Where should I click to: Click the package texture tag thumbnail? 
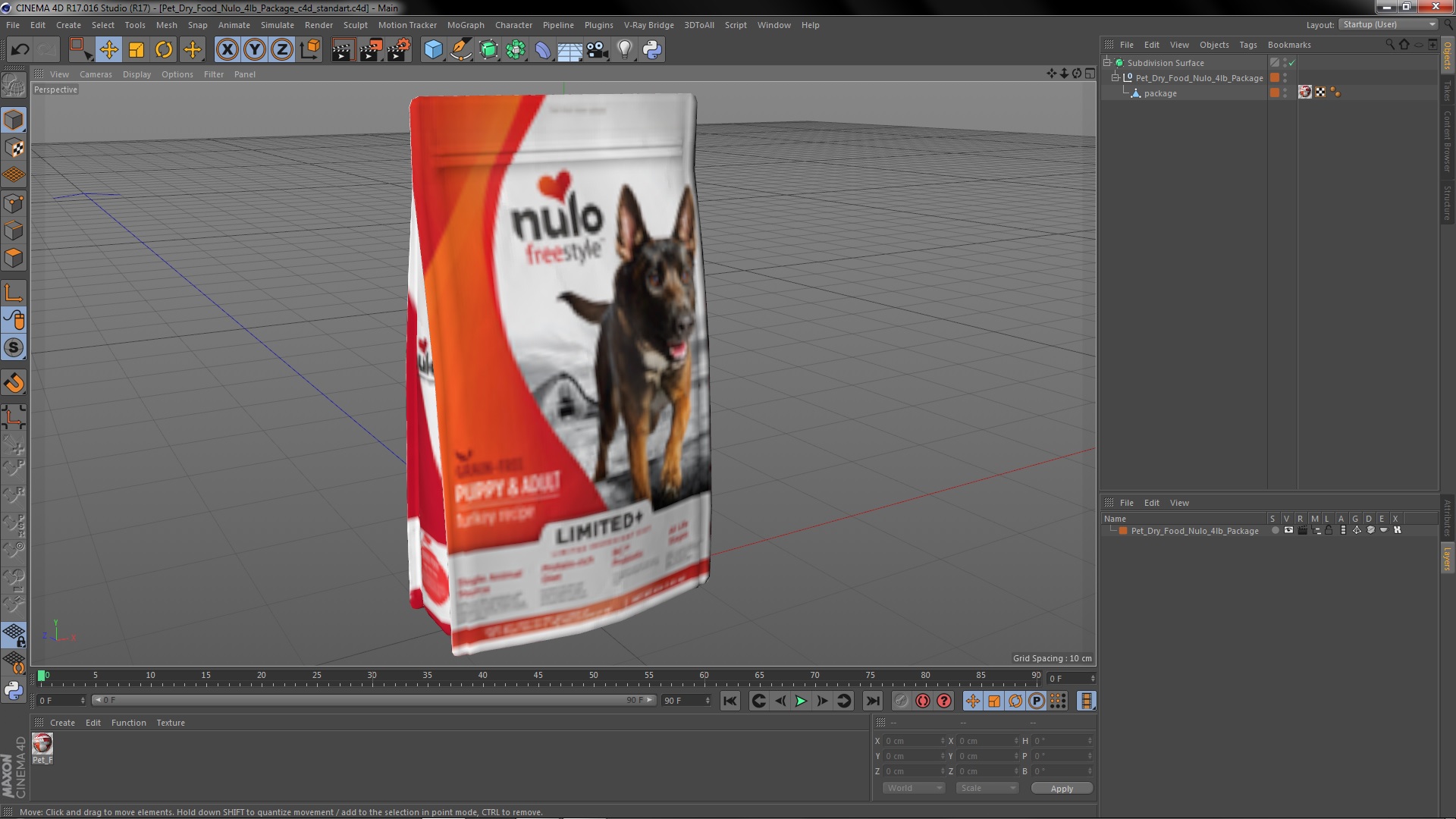click(x=1304, y=93)
